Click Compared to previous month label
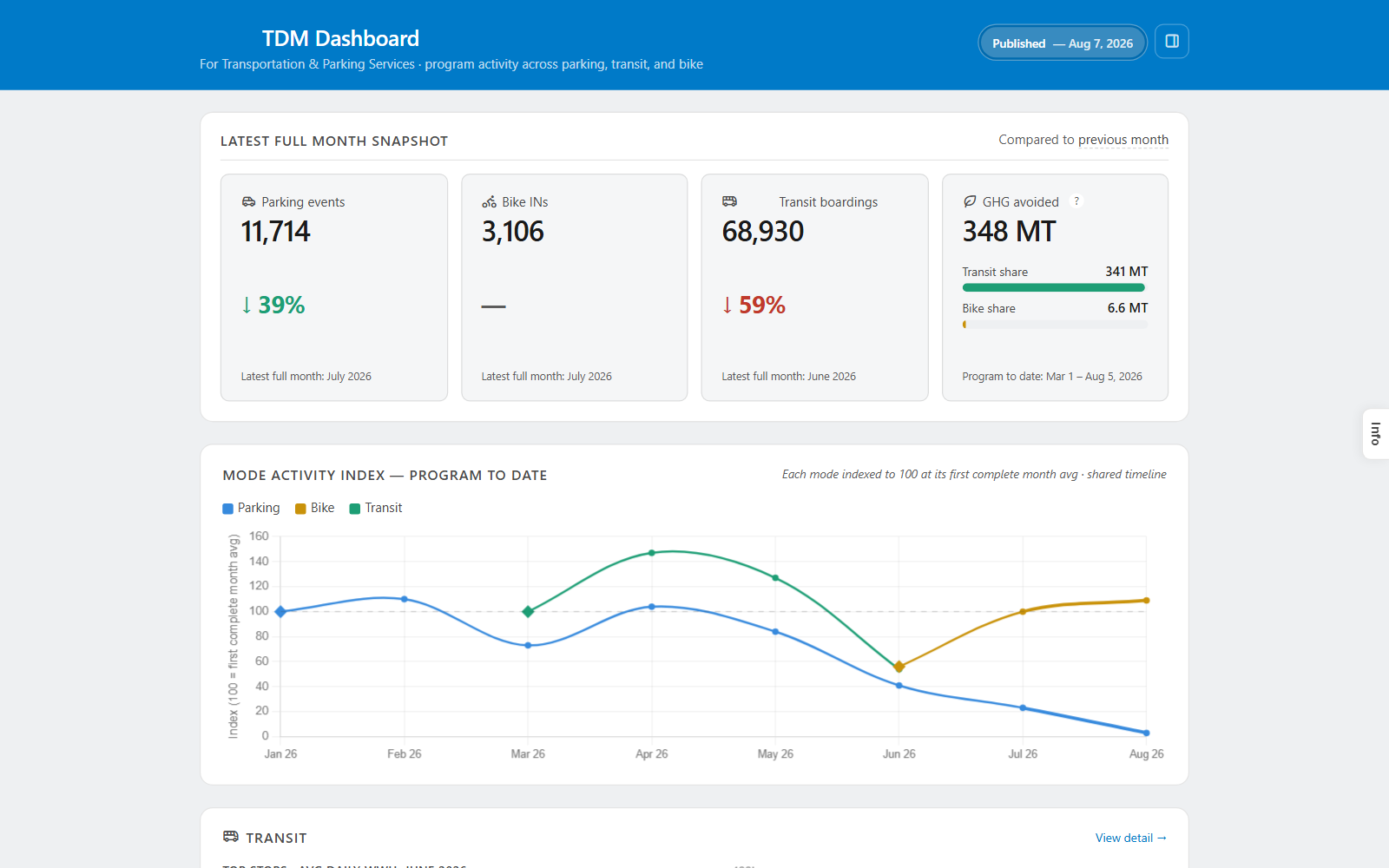This screenshot has height=868, width=1389. tap(1083, 140)
